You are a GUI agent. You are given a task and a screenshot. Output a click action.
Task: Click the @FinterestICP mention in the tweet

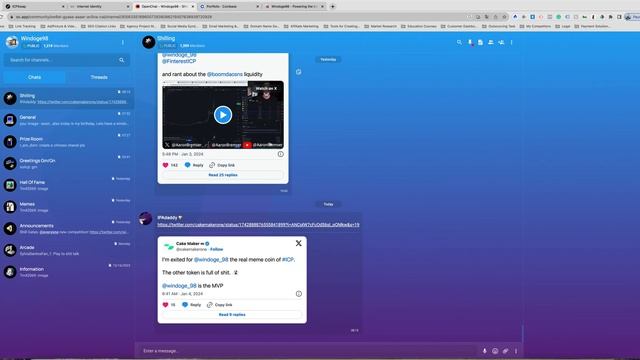tap(179, 61)
